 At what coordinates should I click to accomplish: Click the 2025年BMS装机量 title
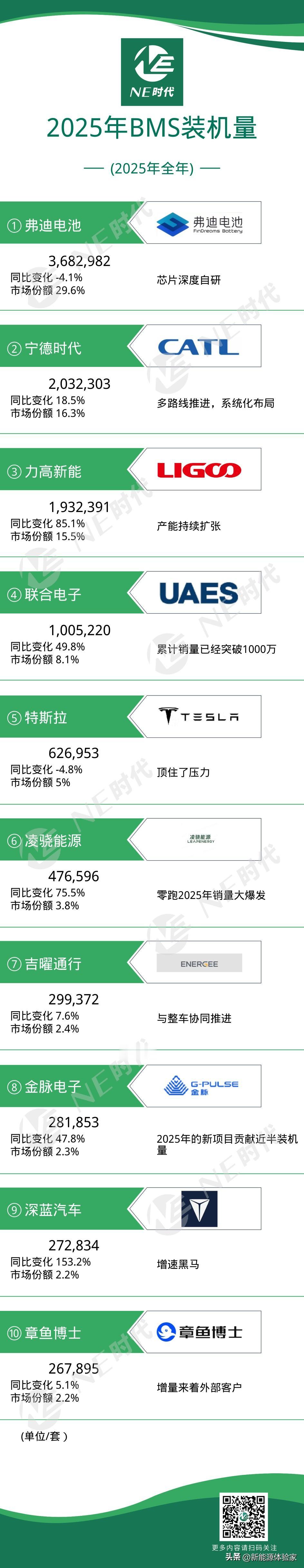(x=152, y=128)
